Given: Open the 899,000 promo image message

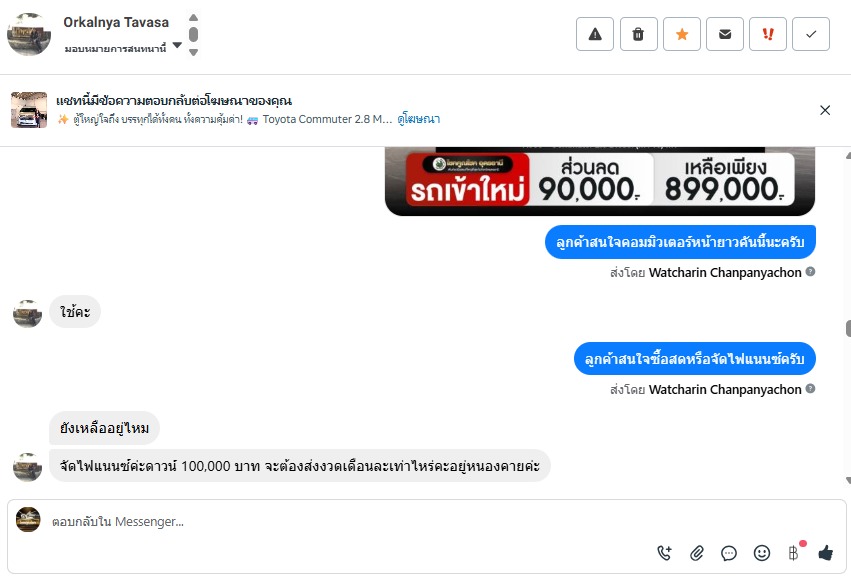Looking at the screenshot, I should click(600, 181).
